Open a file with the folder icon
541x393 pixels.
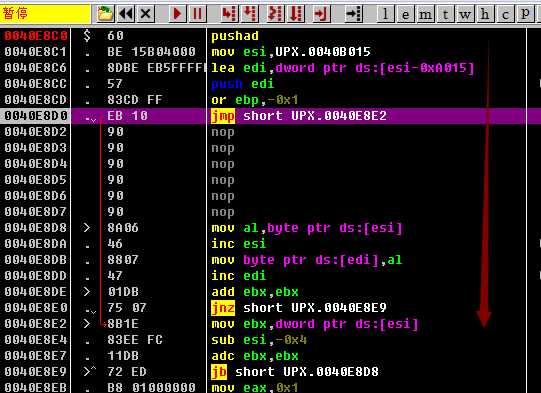click(x=105, y=14)
